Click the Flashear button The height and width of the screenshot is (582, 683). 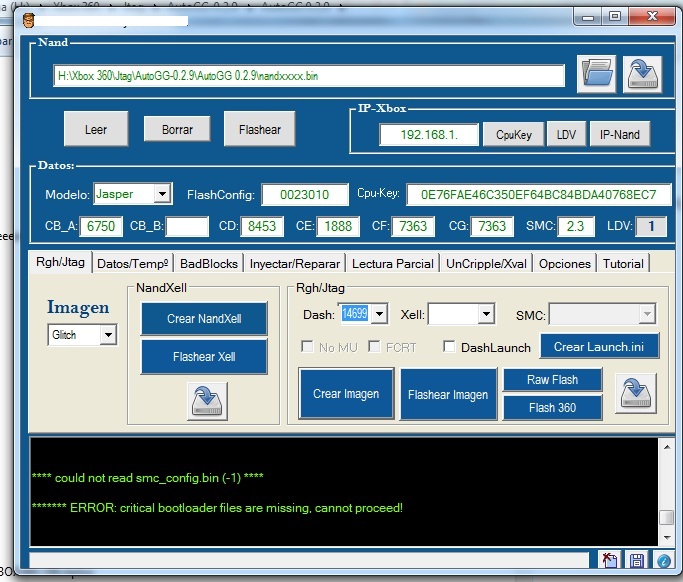coord(260,129)
